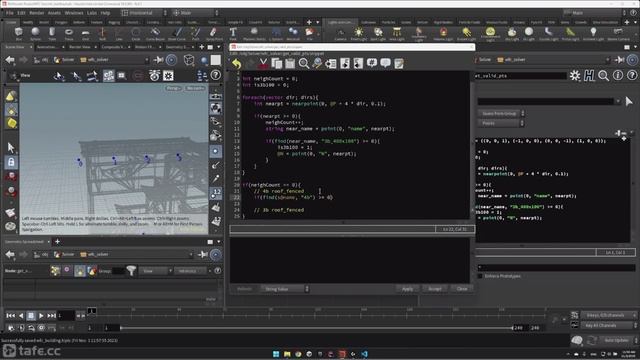Click the copy icon in editor toolbar
This screenshot has width=640, height=360.
coord(277,63)
